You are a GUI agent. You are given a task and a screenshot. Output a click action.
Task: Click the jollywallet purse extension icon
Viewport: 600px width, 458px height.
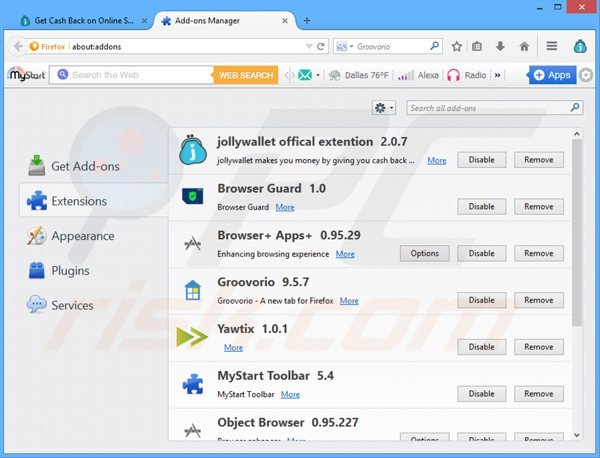coord(193,150)
